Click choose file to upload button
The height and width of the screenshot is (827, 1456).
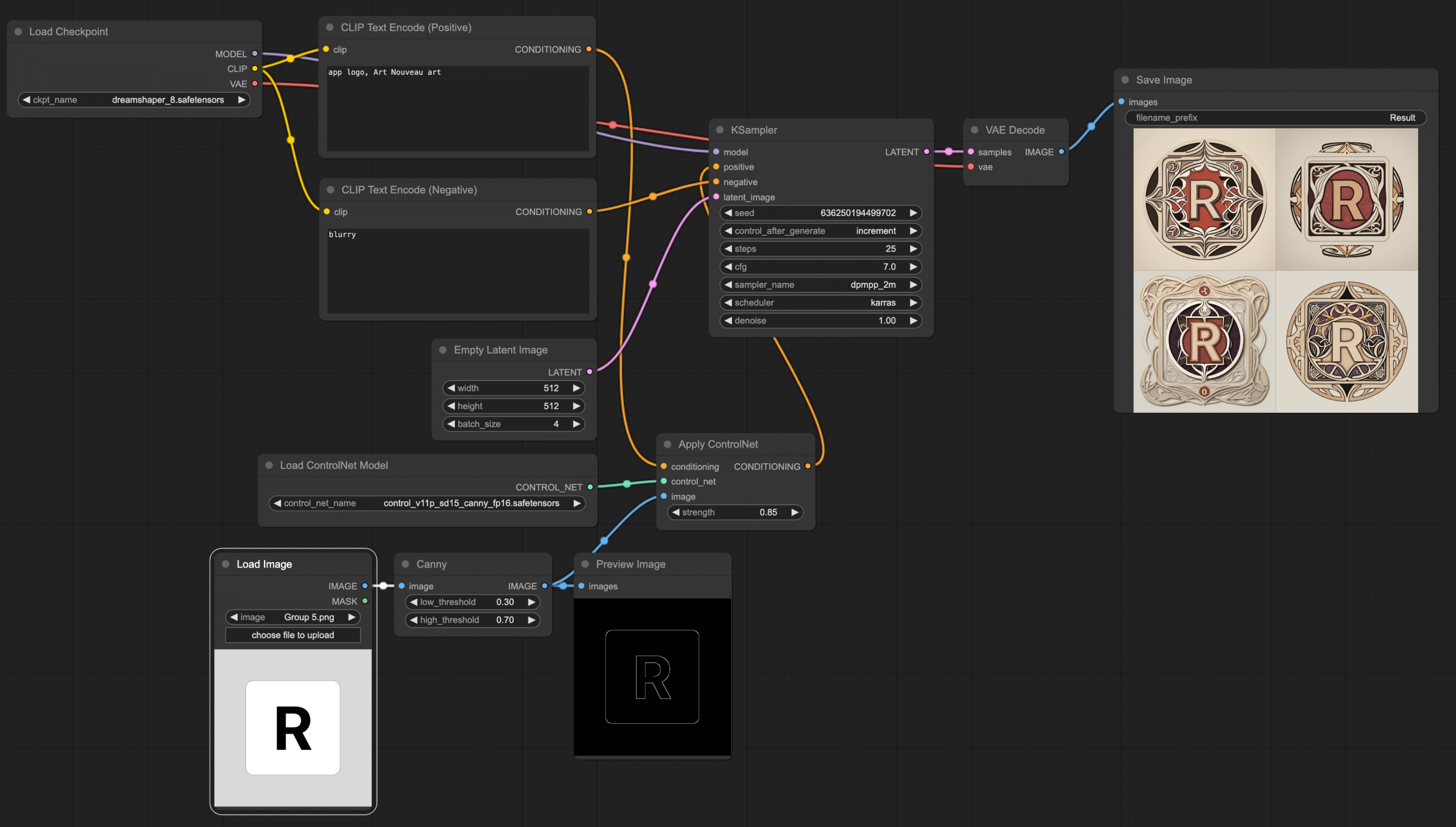[x=292, y=635]
